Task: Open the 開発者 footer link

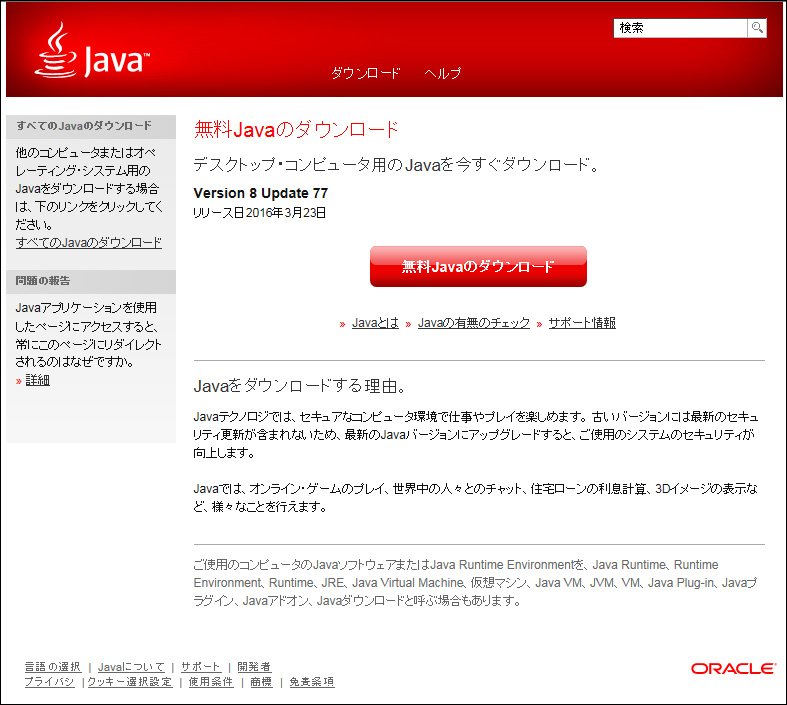Action: 254,667
